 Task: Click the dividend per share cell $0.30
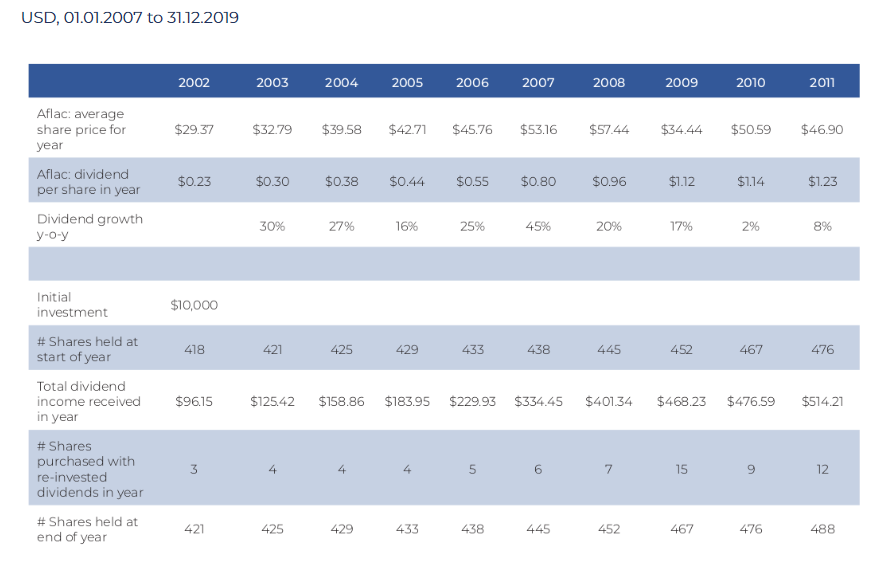tap(272, 182)
